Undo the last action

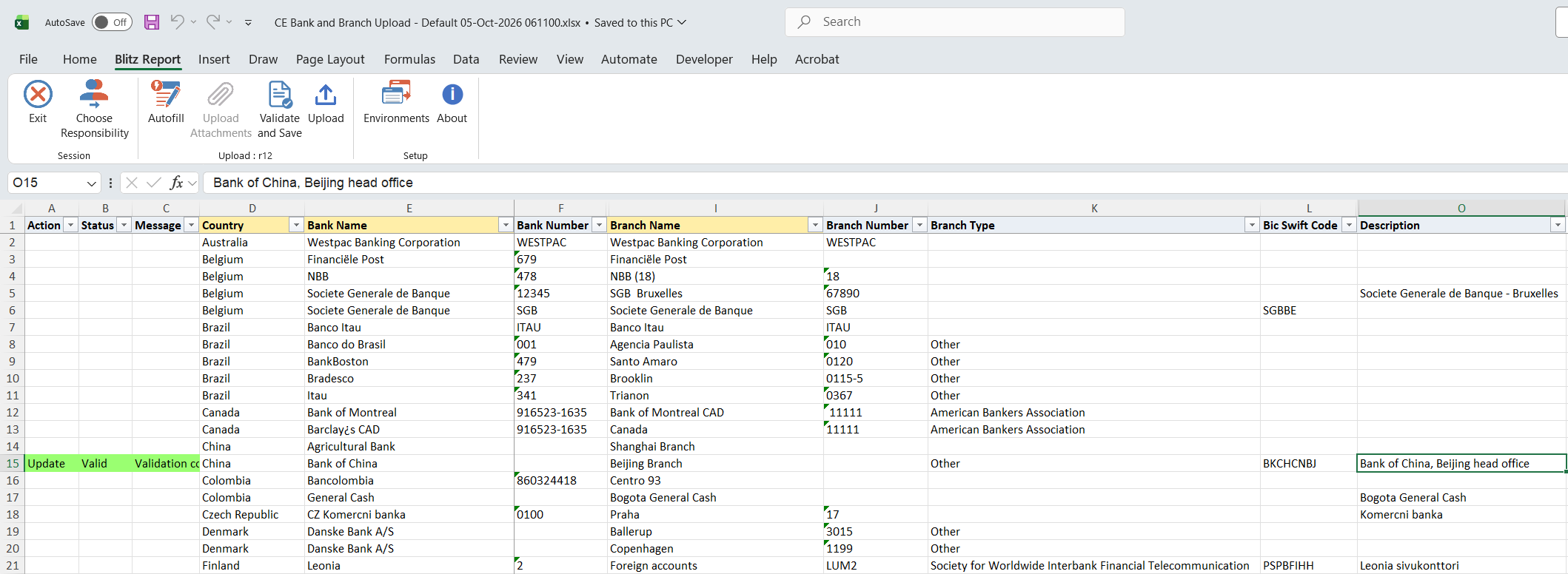pos(177,22)
